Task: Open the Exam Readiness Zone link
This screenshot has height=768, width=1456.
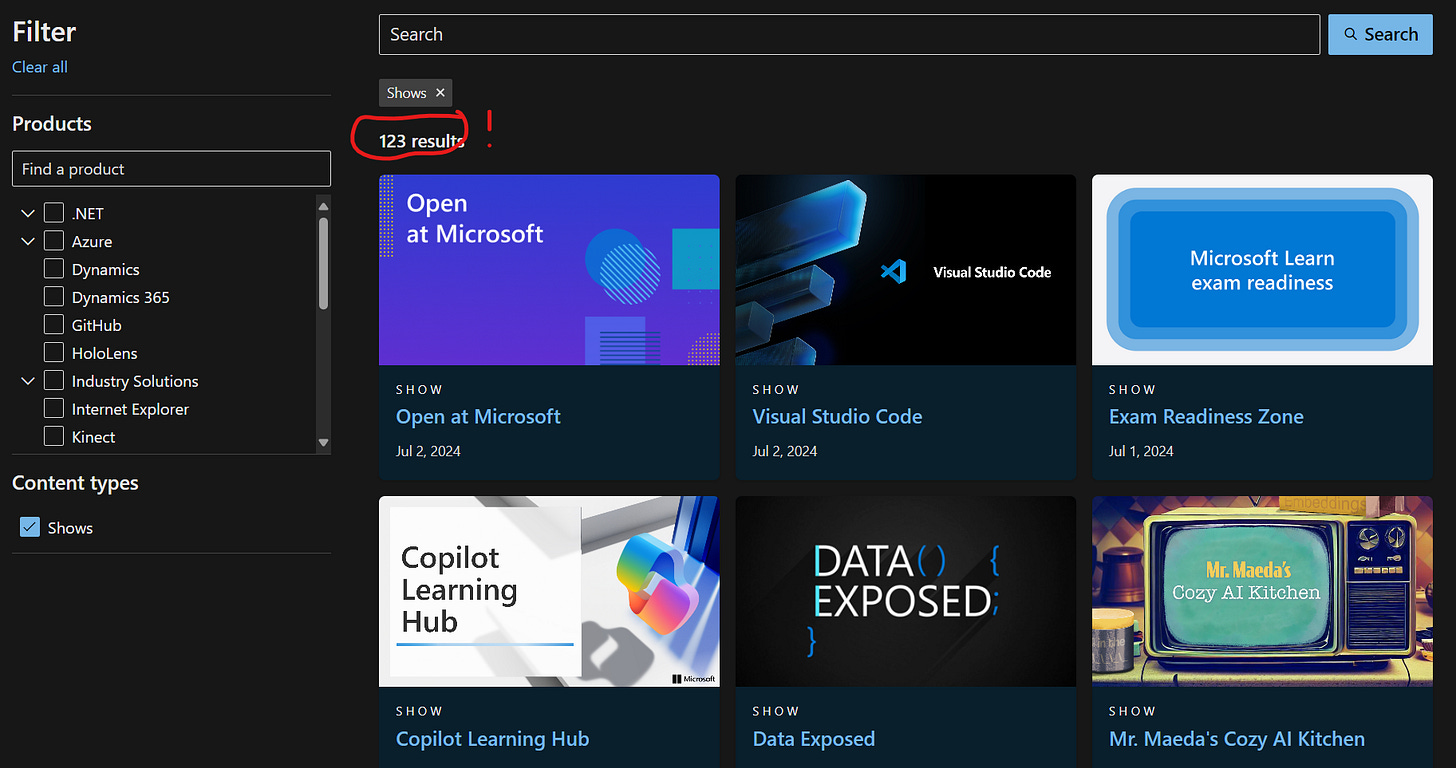Action: [x=1206, y=417]
